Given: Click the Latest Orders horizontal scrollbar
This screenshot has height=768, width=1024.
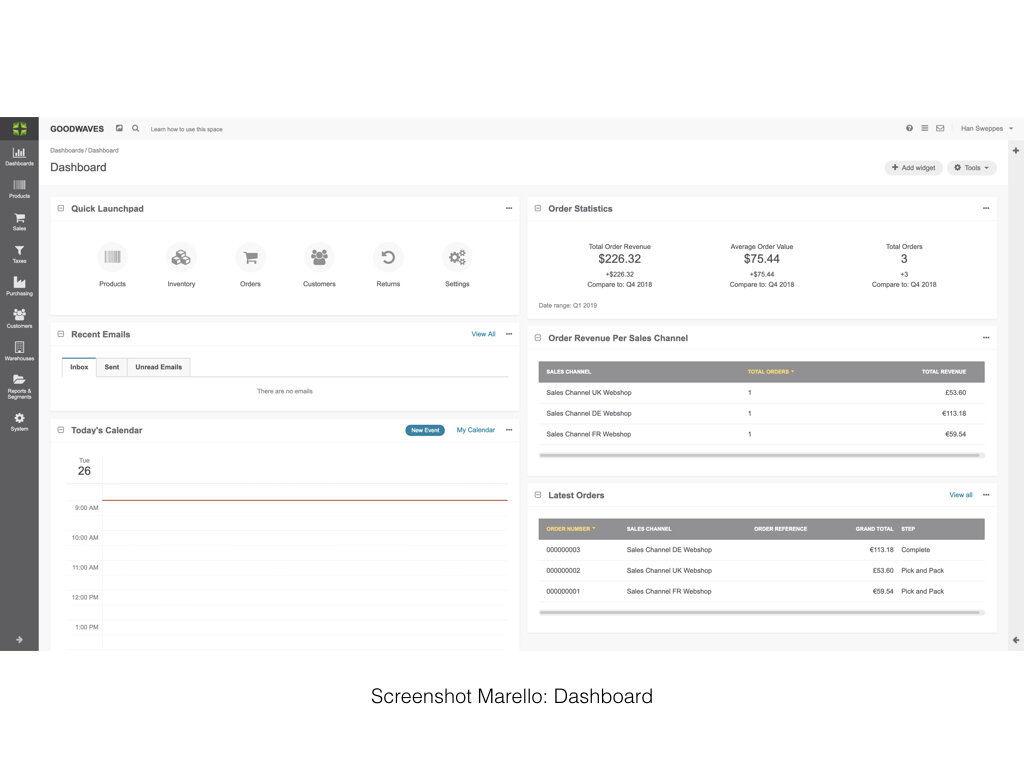Looking at the screenshot, I should [x=761, y=612].
